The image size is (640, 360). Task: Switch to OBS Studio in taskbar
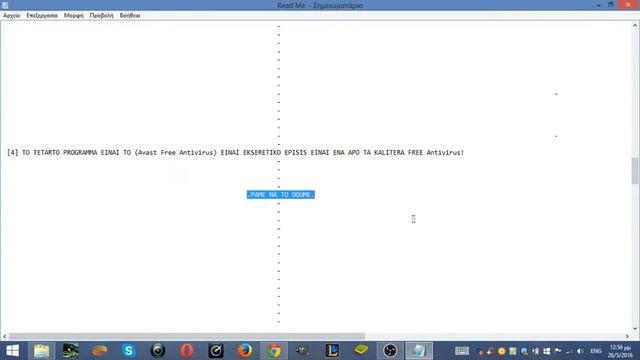[390, 351]
